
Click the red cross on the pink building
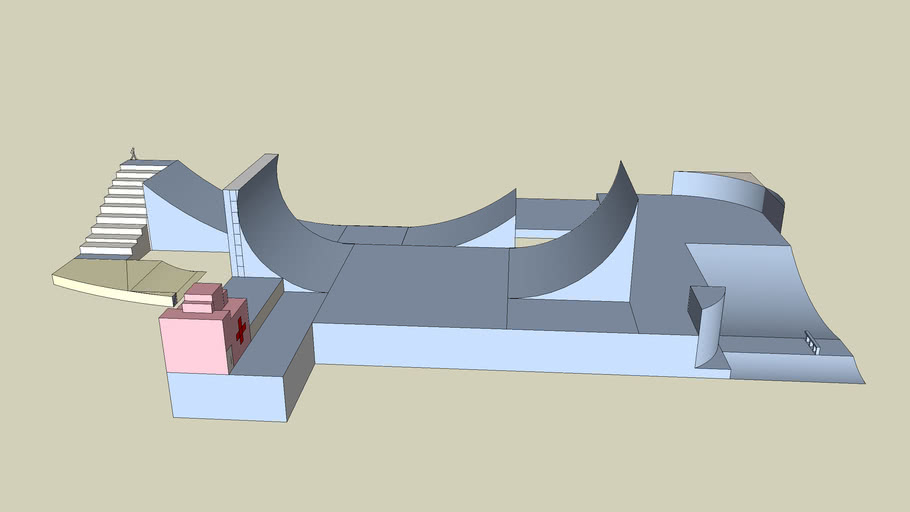pyautogui.click(x=240, y=331)
